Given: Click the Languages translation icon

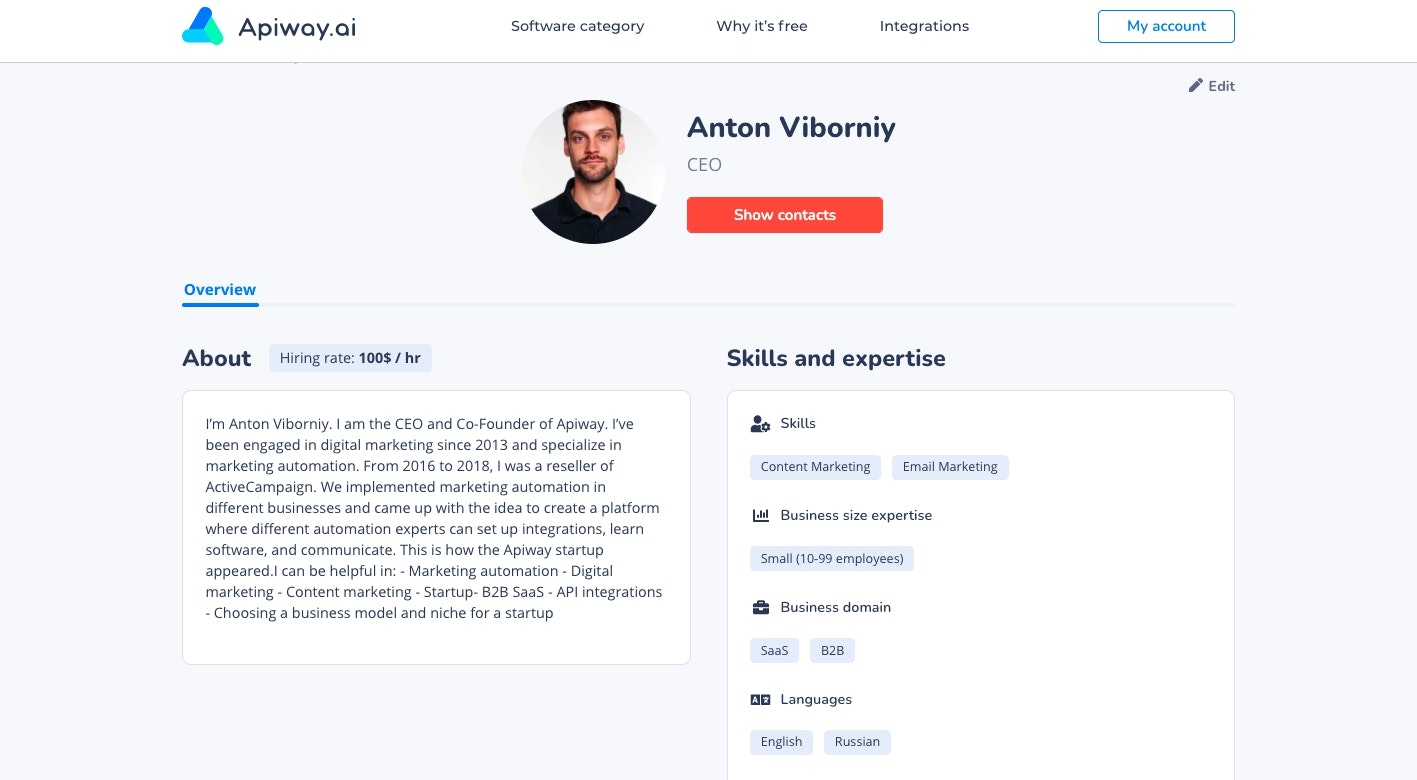Looking at the screenshot, I should (761, 699).
